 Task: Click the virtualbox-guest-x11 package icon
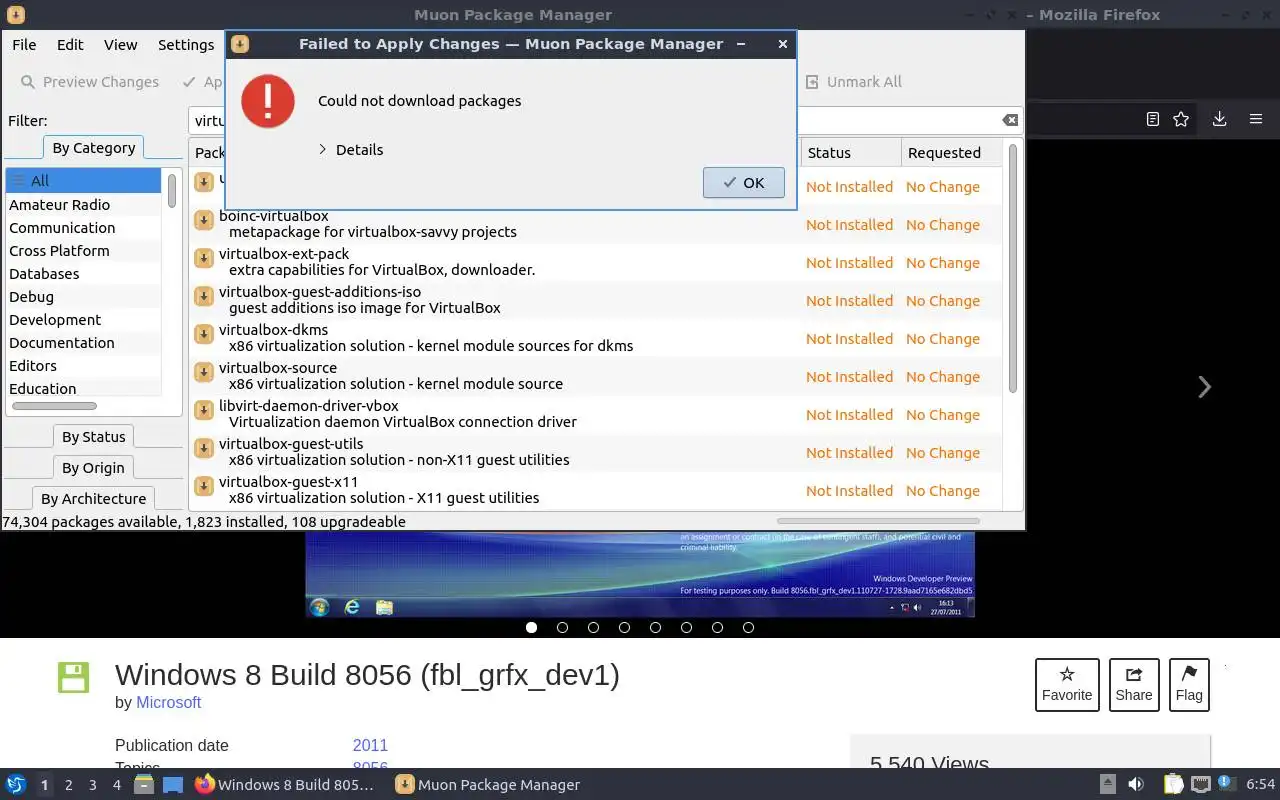(x=204, y=486)
